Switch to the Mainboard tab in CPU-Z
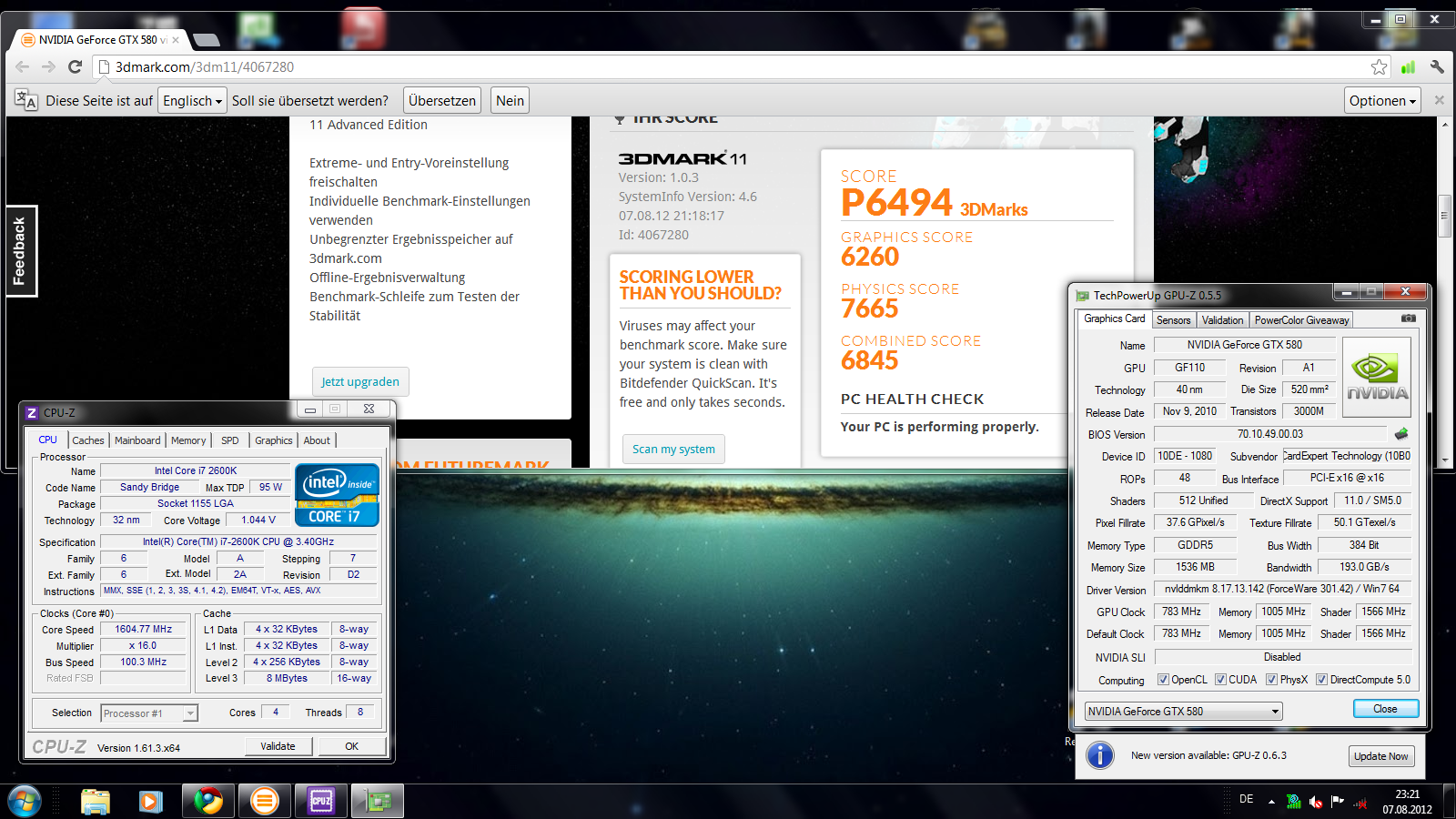Image resolution: width=1456 pixels, height=819 pixels. (x=137, y=440)
